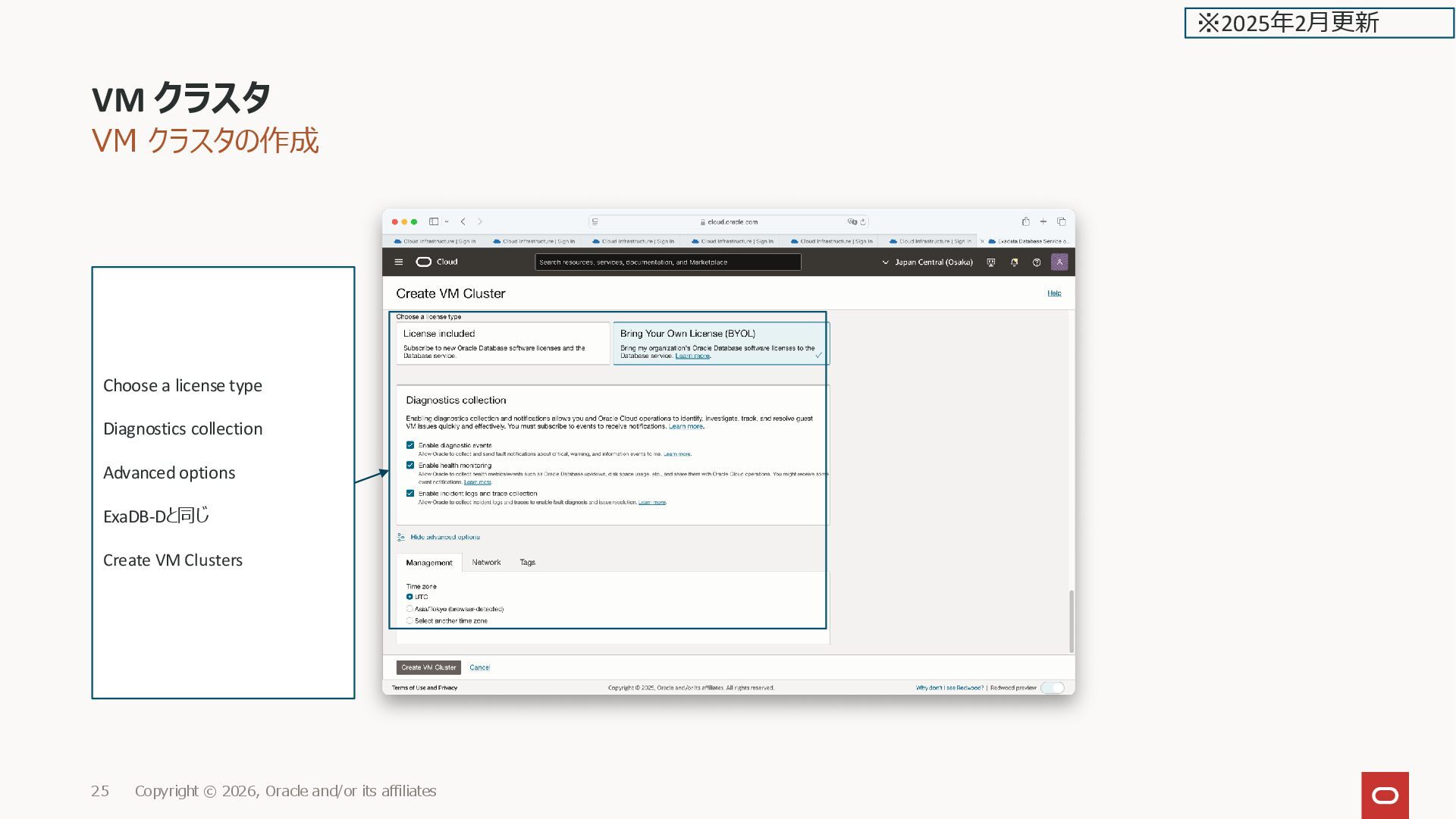Switch to the Network tab
The height and width of the screenshot is (819, 1456).
pos(486,563)
